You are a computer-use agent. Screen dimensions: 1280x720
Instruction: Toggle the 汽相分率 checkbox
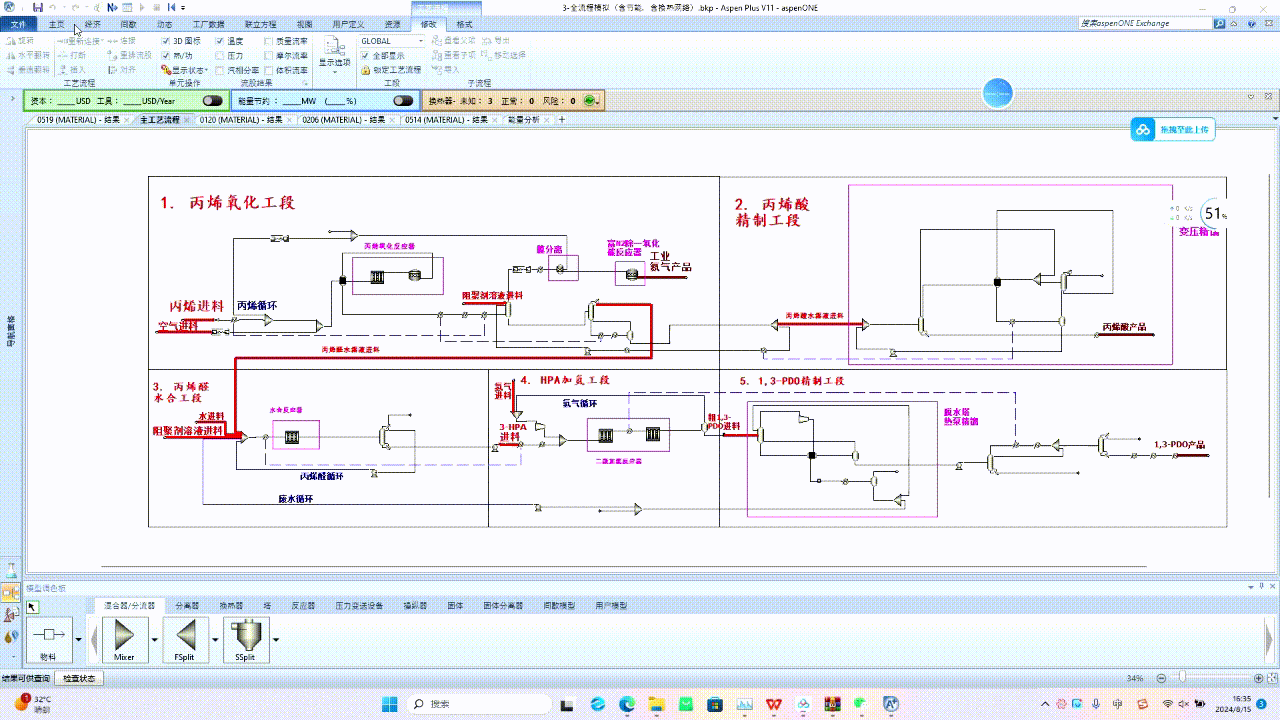click(221, 70)
